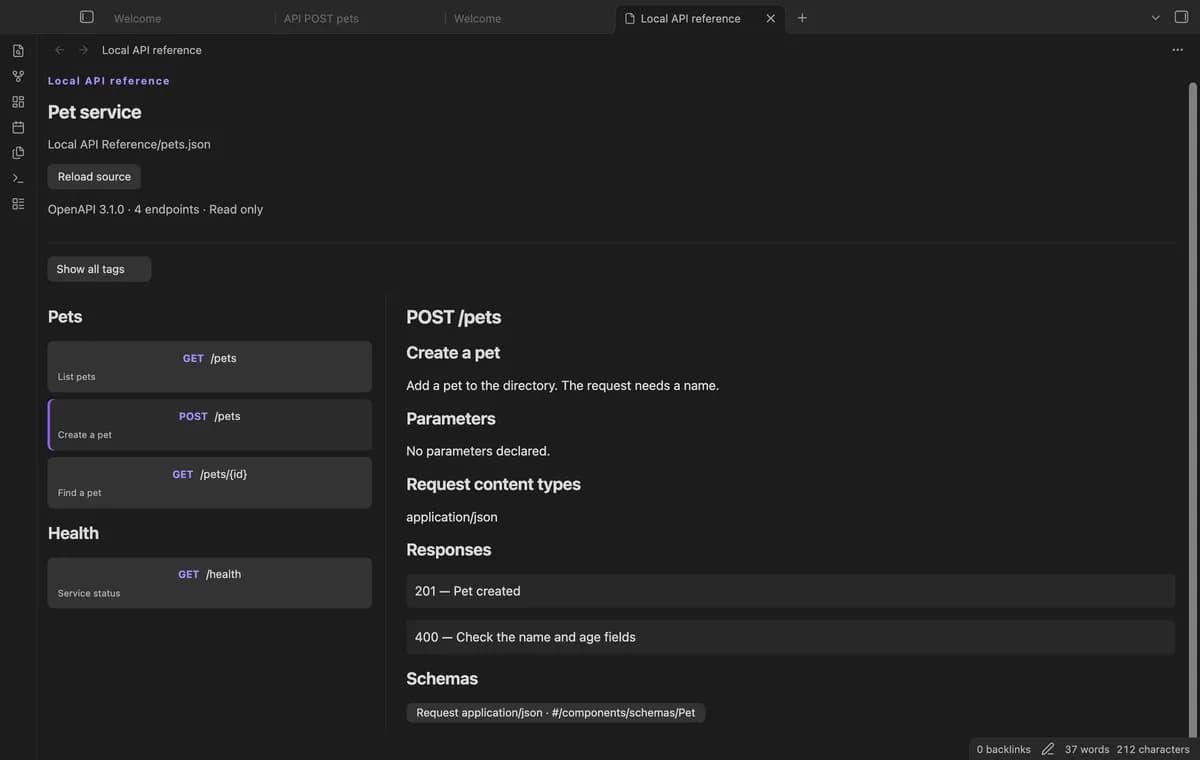Click the Health tag heading
The height and width of the screenshot is (760, 1200).
tap(73, 533)
